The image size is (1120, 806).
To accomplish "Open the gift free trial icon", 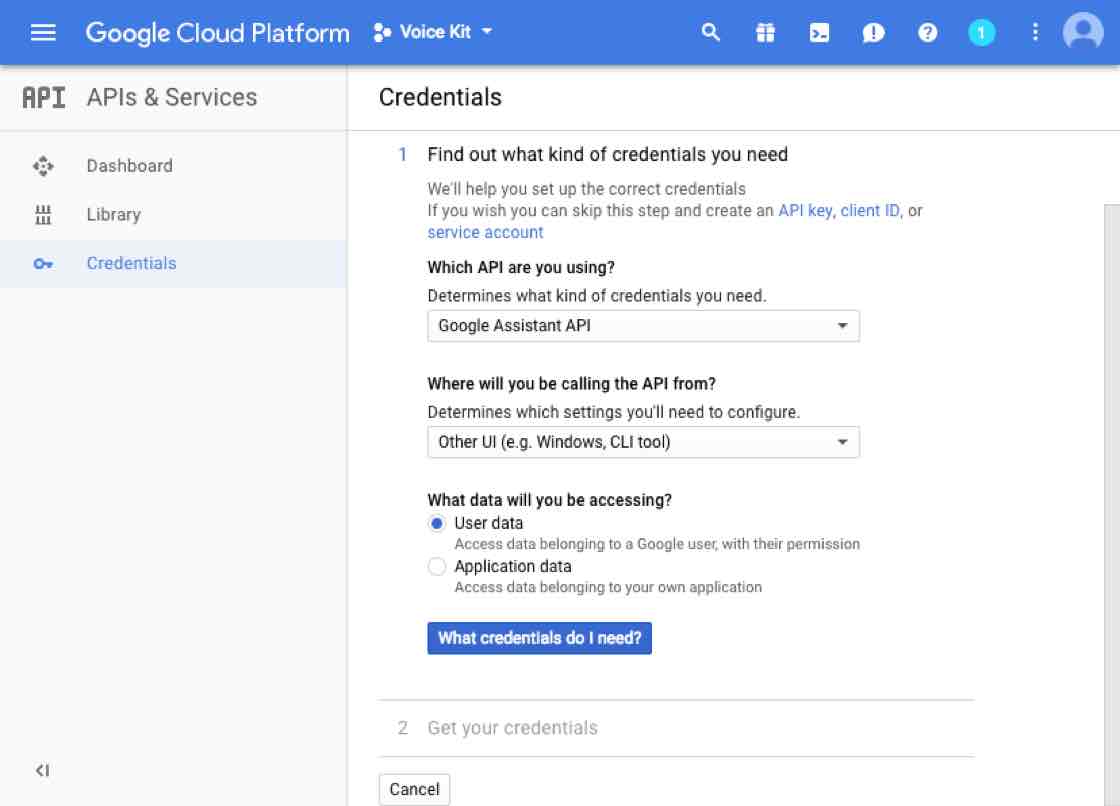I will pos(765,33).
